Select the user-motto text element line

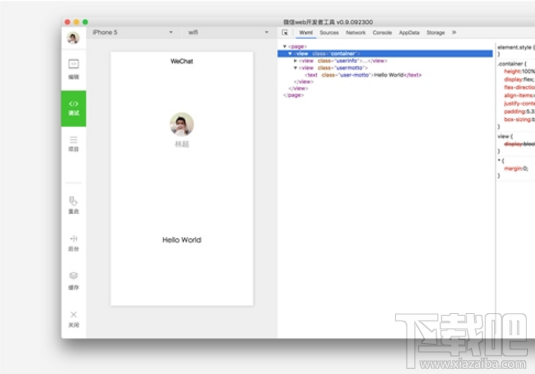(363, 75)
